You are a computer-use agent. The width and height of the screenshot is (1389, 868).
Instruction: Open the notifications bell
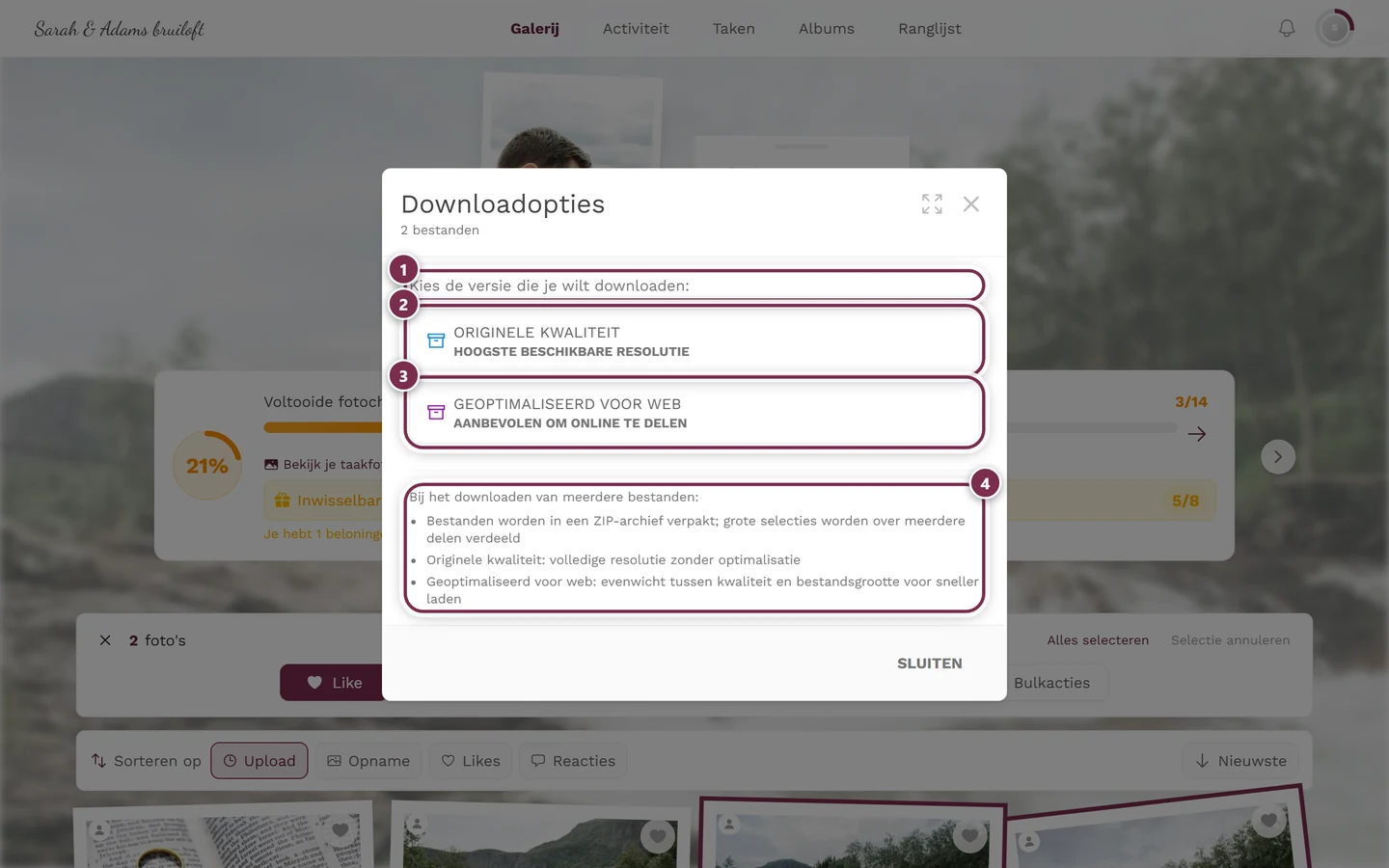point(1287,29)
